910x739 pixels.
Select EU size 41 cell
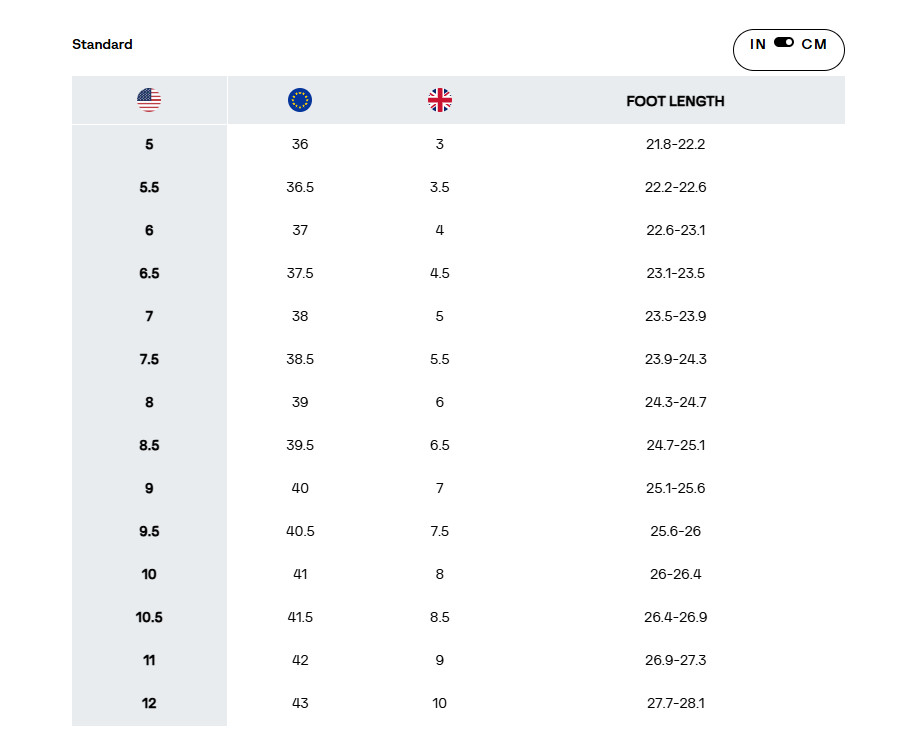(300, 574)
